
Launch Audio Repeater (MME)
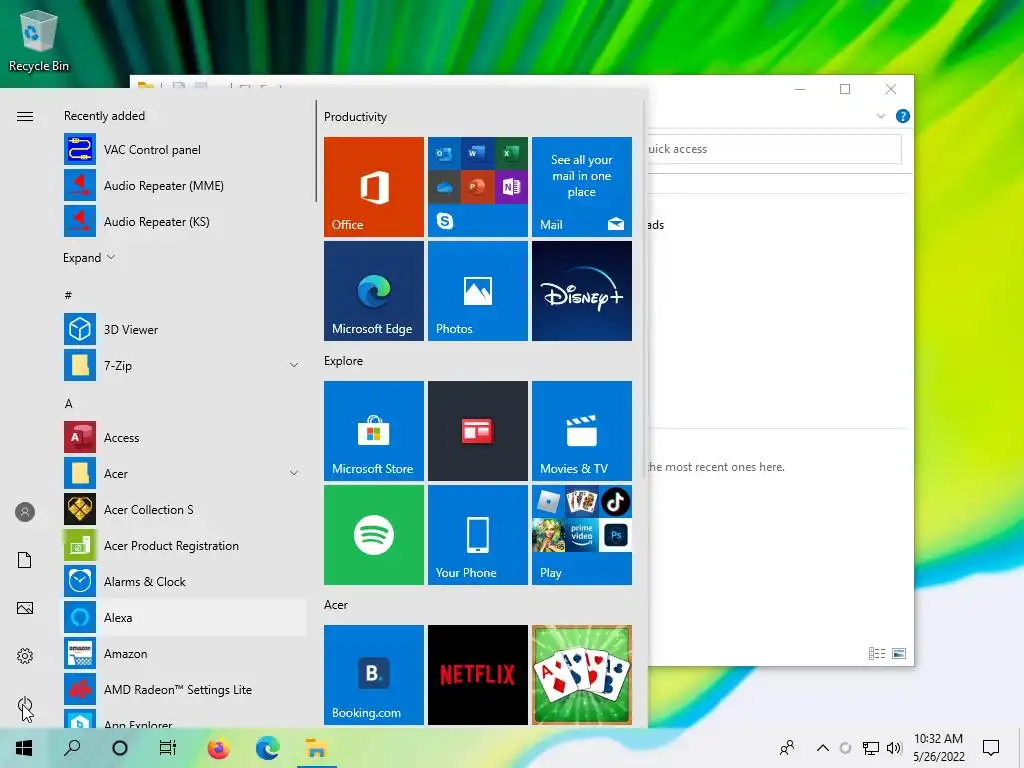click(184, 185)
